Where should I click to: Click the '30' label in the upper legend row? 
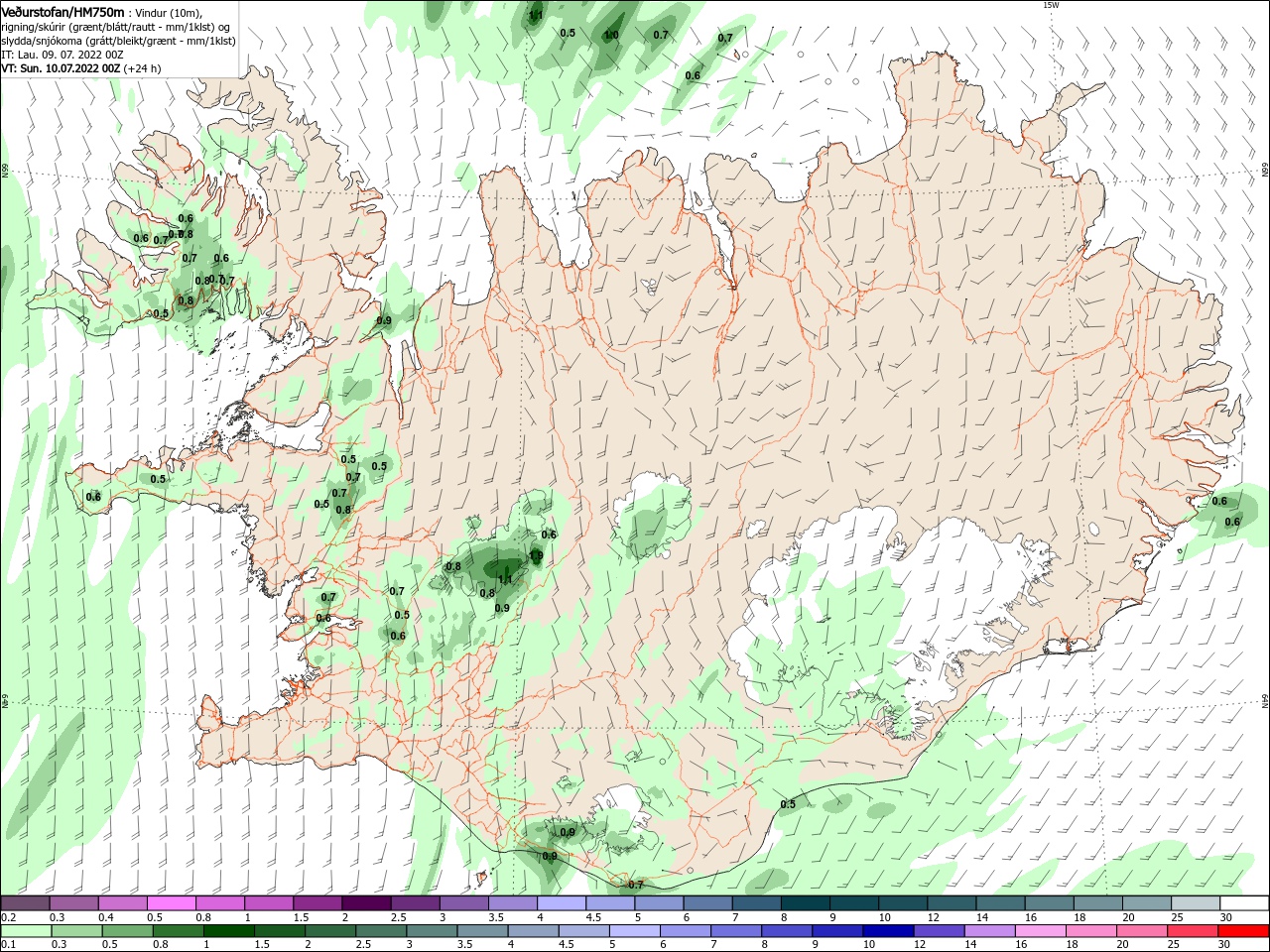pyautogui.click(x=1224, y=917)
